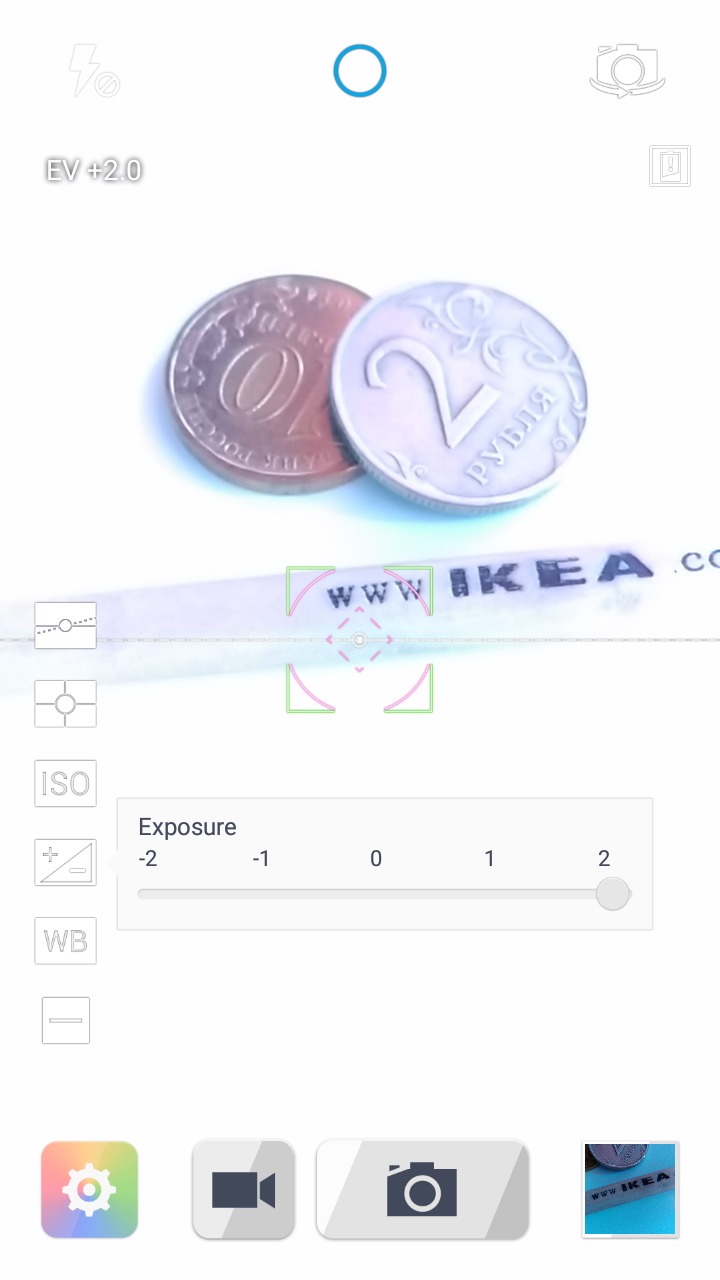Toggle the flash off icon
Image resolution: width=720 pixels, height=1280 pixels.
93,72
